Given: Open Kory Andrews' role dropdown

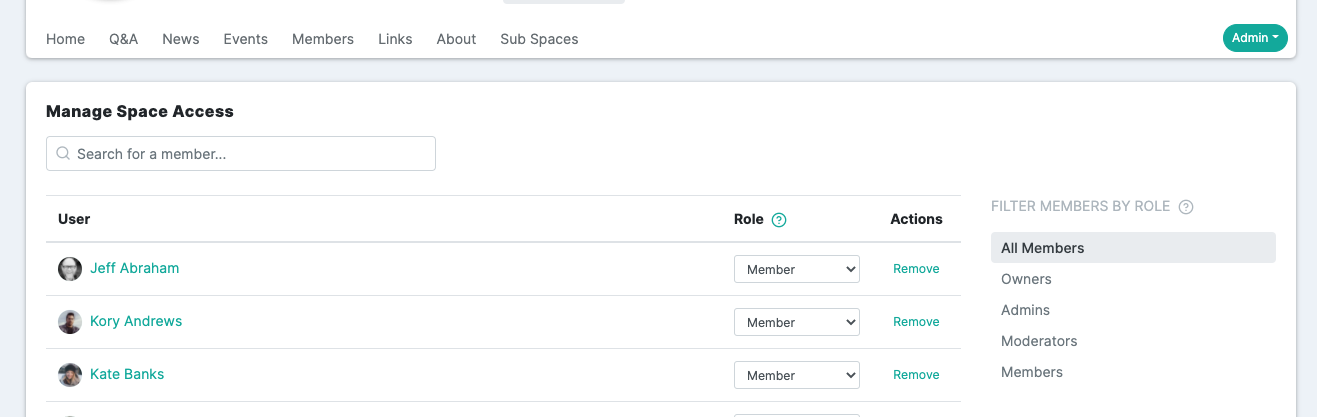Looking at the screenshot, I should tap(797, 322).
